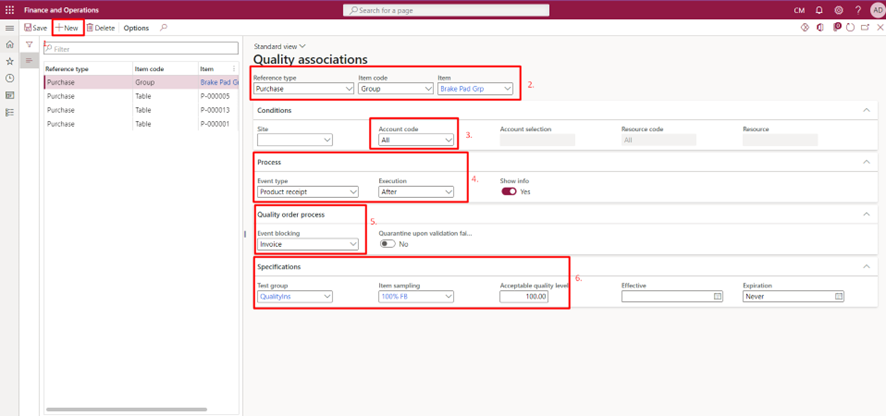This screenshot has height=416, width=886.
Task: Click the action pane search magnifier
Action: [163, 27]
